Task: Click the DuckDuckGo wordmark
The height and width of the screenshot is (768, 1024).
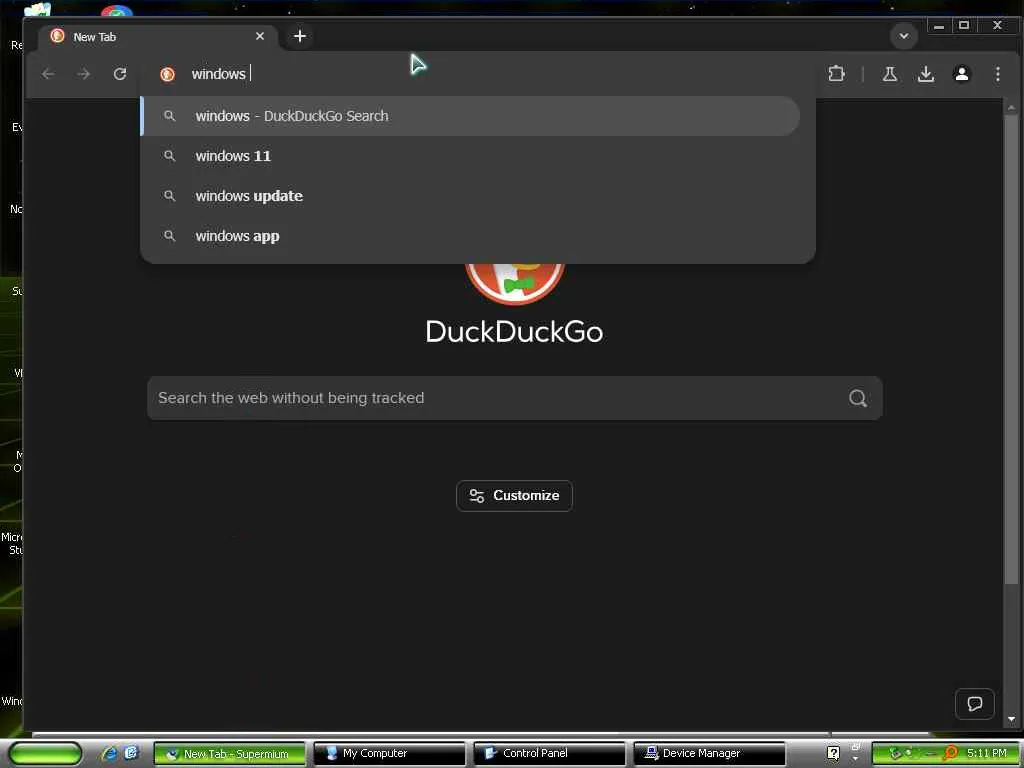Action: tap(515, 332)
